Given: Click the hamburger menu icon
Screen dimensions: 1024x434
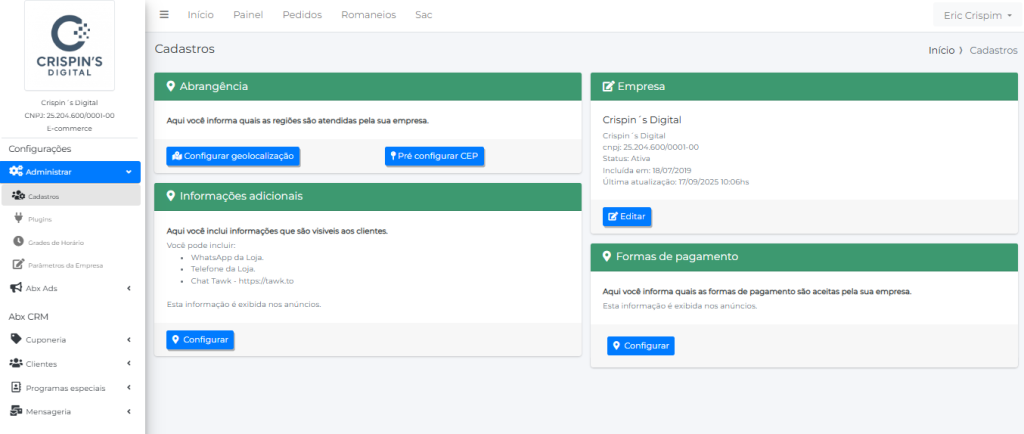Looking at the screenshot, I should [164, 15].
